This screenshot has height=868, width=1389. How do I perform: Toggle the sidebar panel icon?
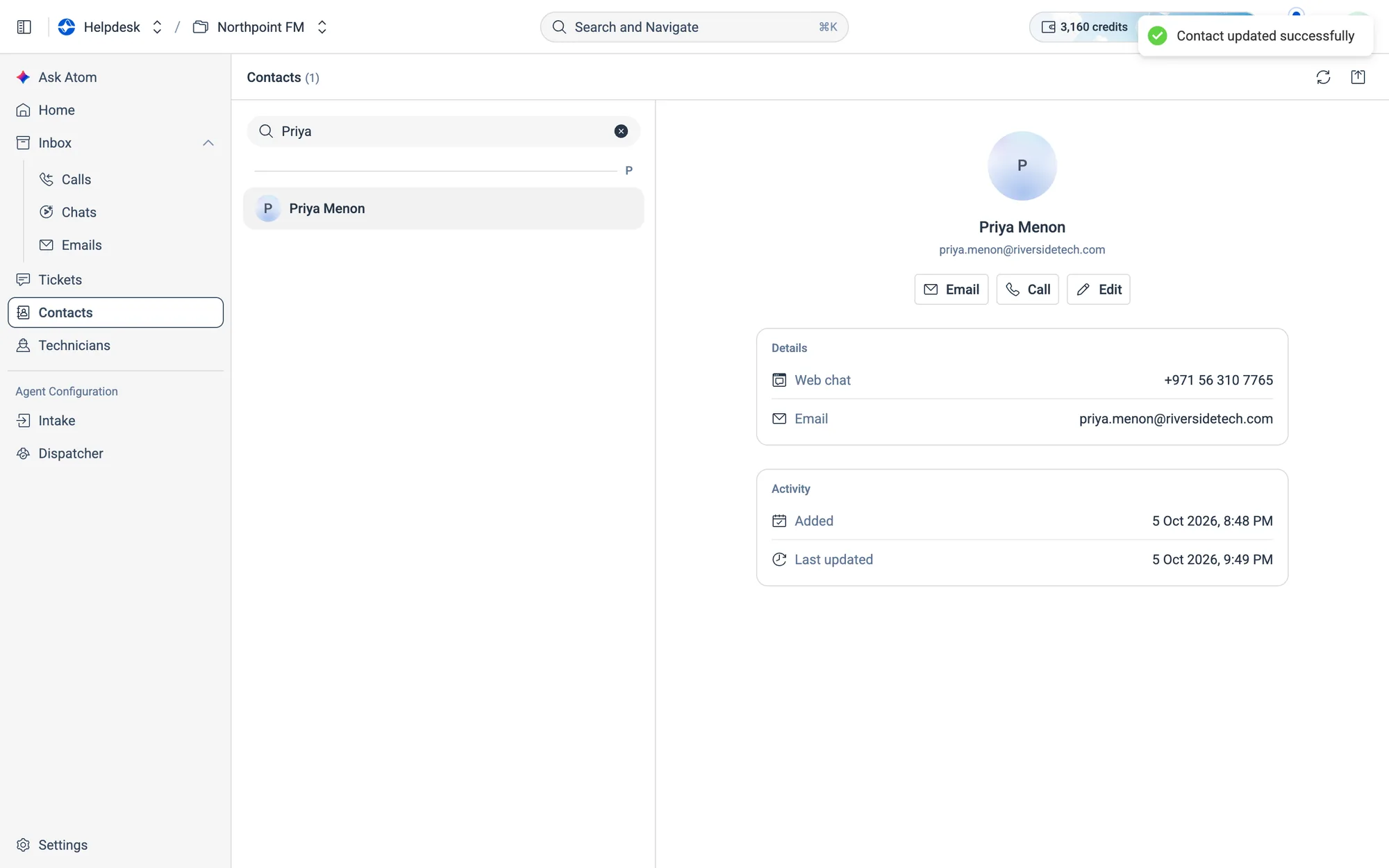coord(24,27)
